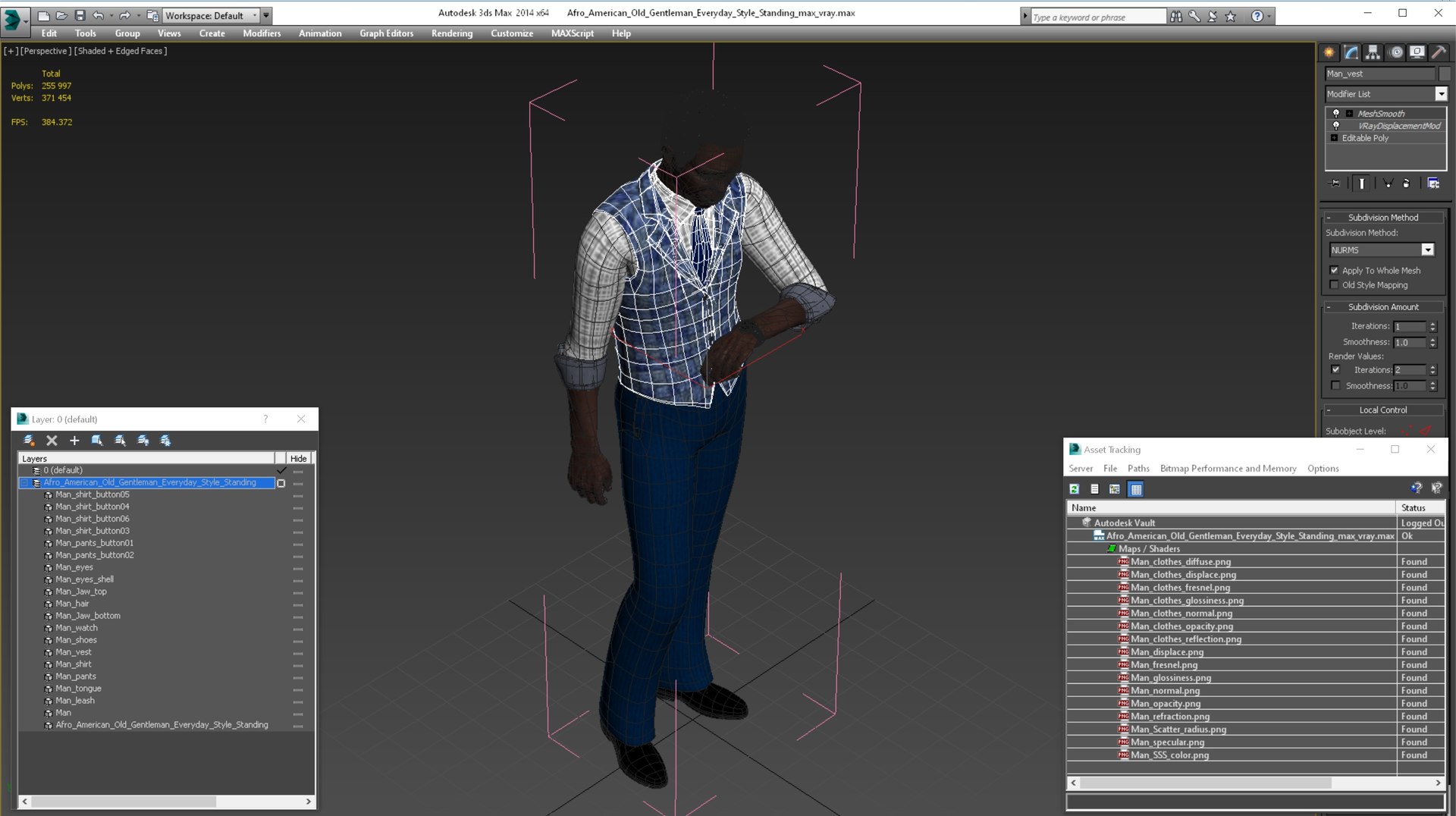This screenshot has width=1456, height=816.
Task: Expand Editable Poly in modifier stack
Action: (x=1335, y=138)
